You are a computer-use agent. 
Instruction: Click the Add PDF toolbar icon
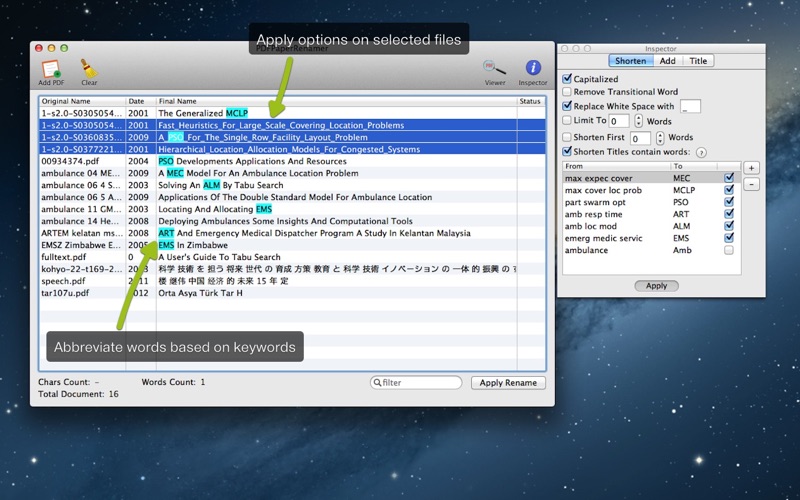pos(51,69)
